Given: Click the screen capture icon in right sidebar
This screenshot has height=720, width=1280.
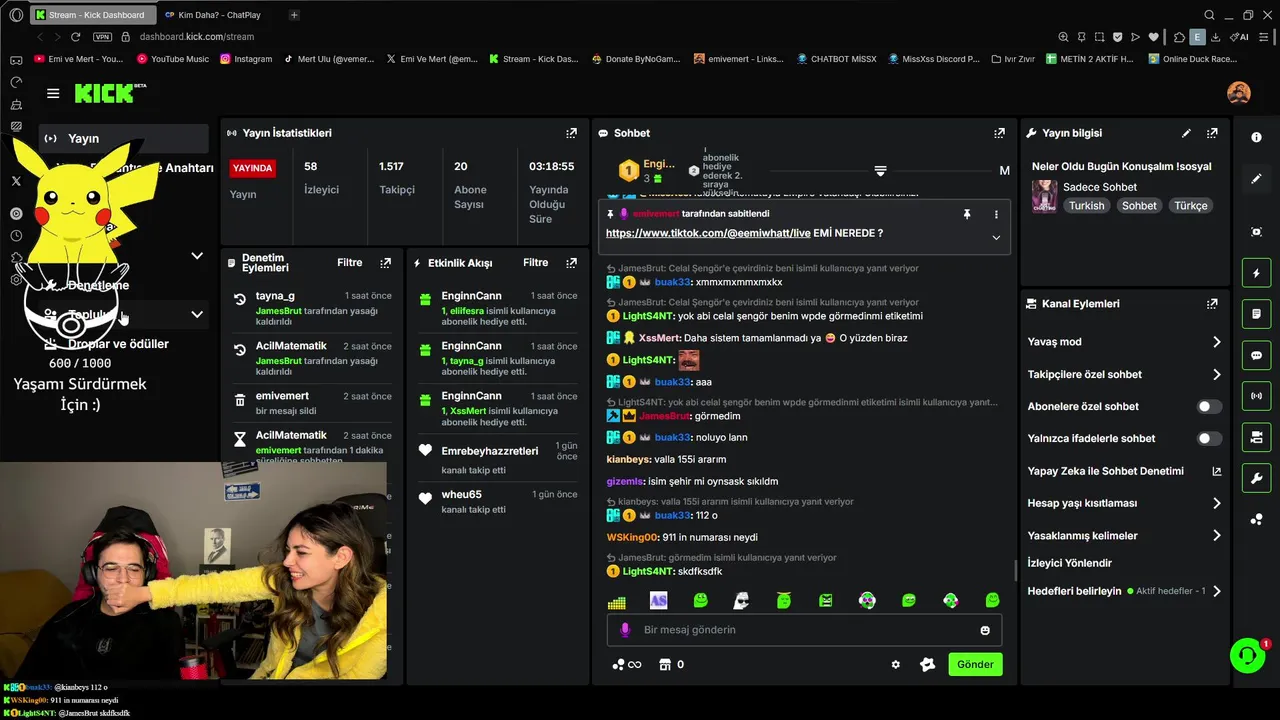Looking at the screenshot, I should (x=1257, y=231).
